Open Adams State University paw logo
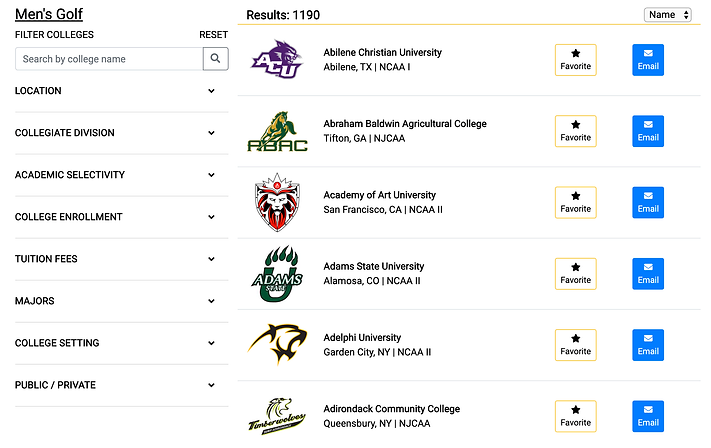This screenshot has height=448, width=711. coord(276,274)
